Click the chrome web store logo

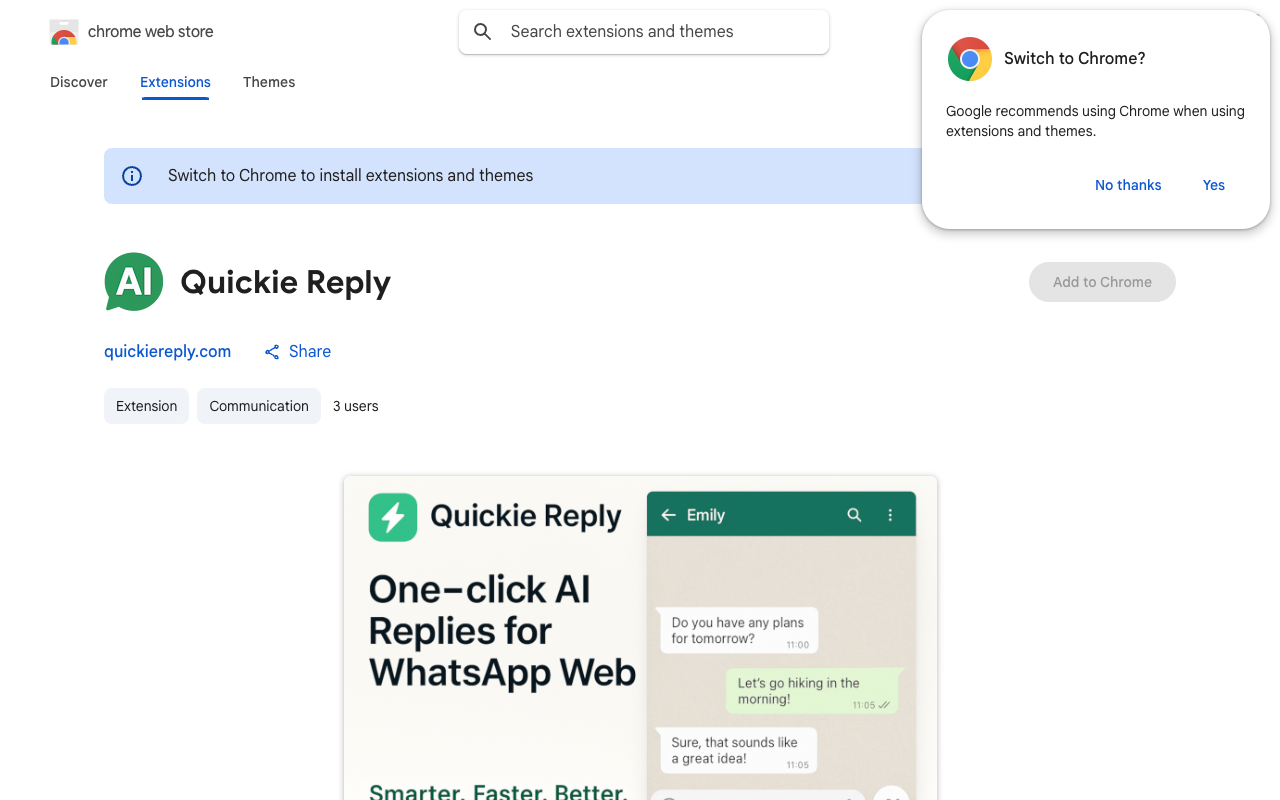pos(63,31)
